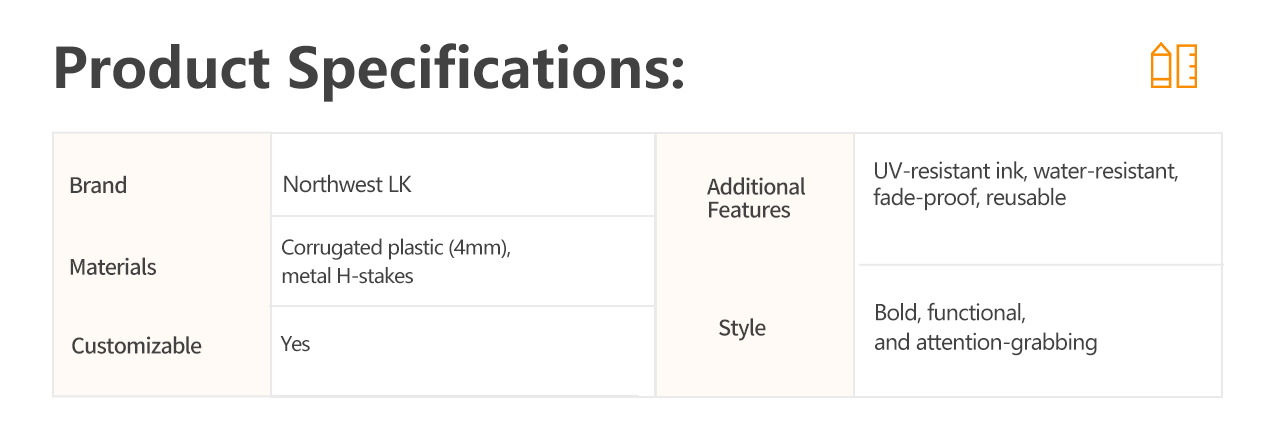This screenshot has width=1276, height=432.
Task: Click the Bold, functional text
Action: [950, 313]
